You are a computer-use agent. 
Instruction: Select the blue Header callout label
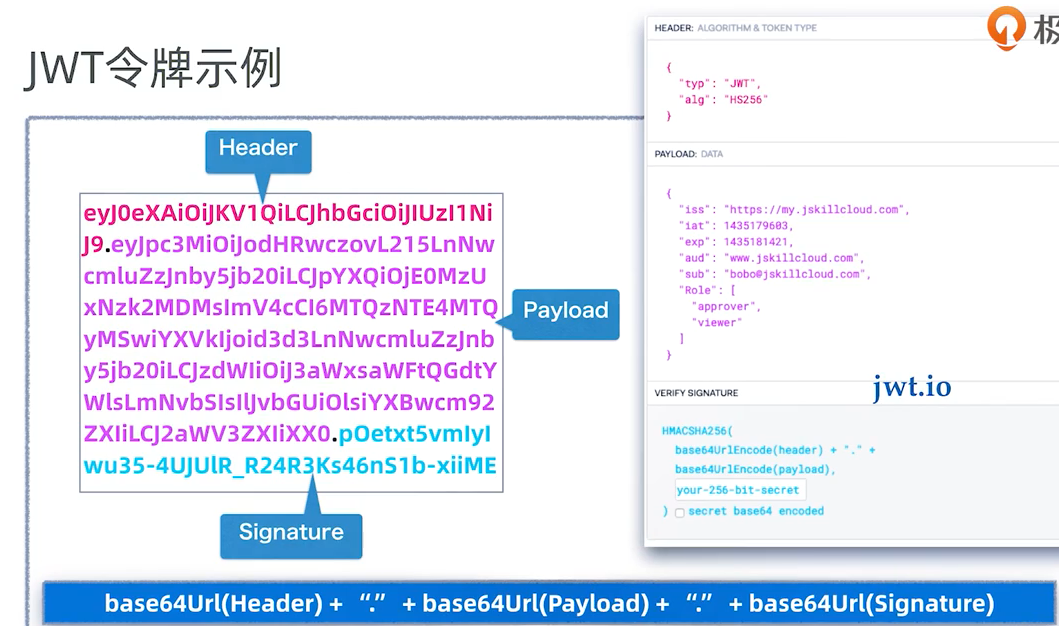coord(258,148)
